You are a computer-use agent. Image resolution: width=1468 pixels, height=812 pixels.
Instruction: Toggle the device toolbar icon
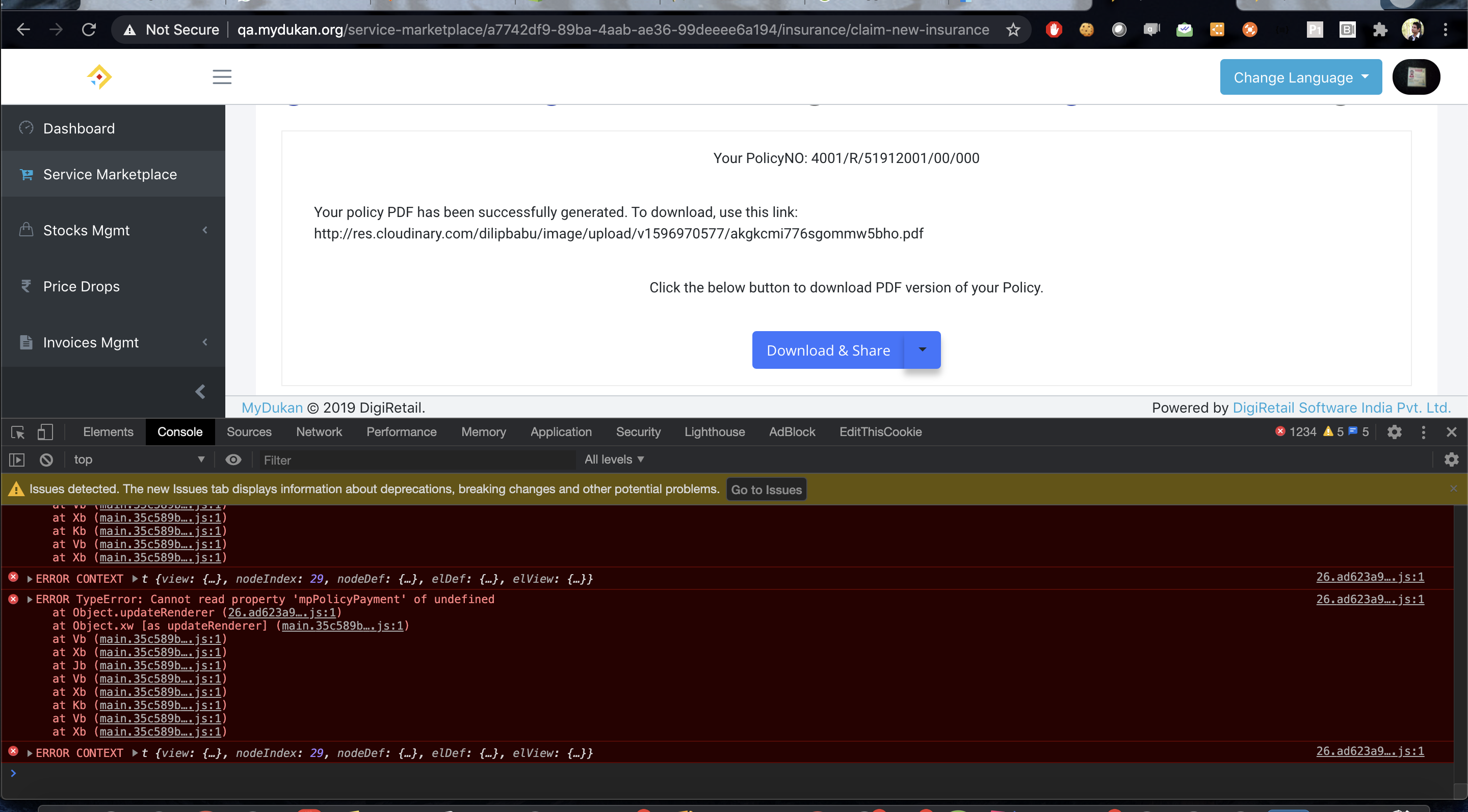[45, 432]
